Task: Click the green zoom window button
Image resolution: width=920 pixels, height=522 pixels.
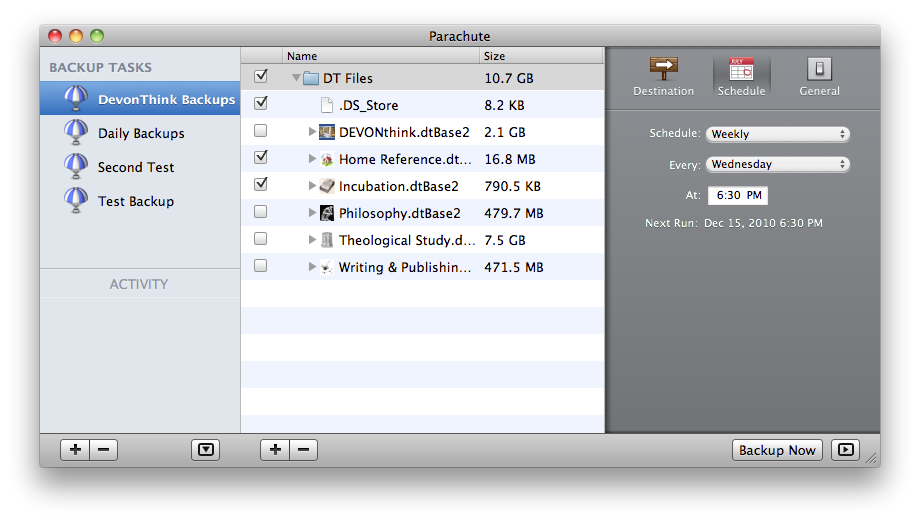Action: click(x=97, y=36)
